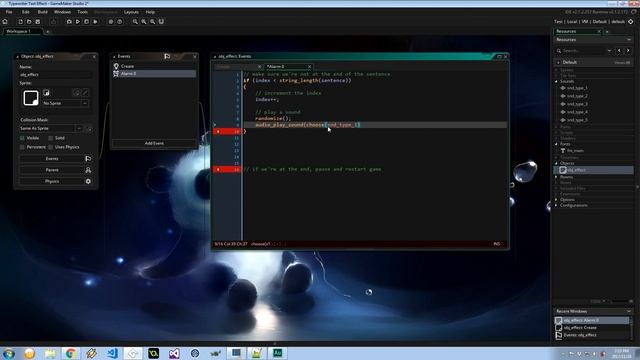
Task: Click the New Project toolbar icon
Action: tap(20, 21)
